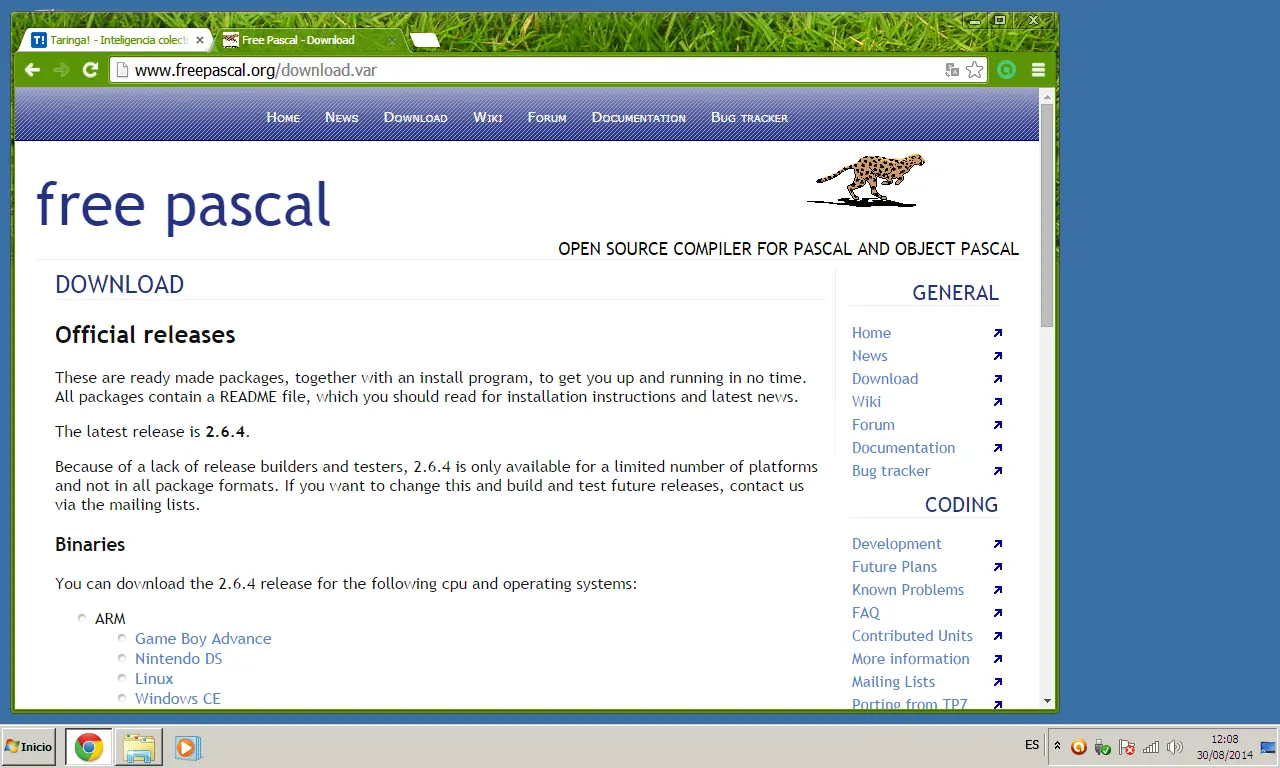Open Forum in the top navigation bar
This screenshot has height=768, width=1280.
coord(547,117)
